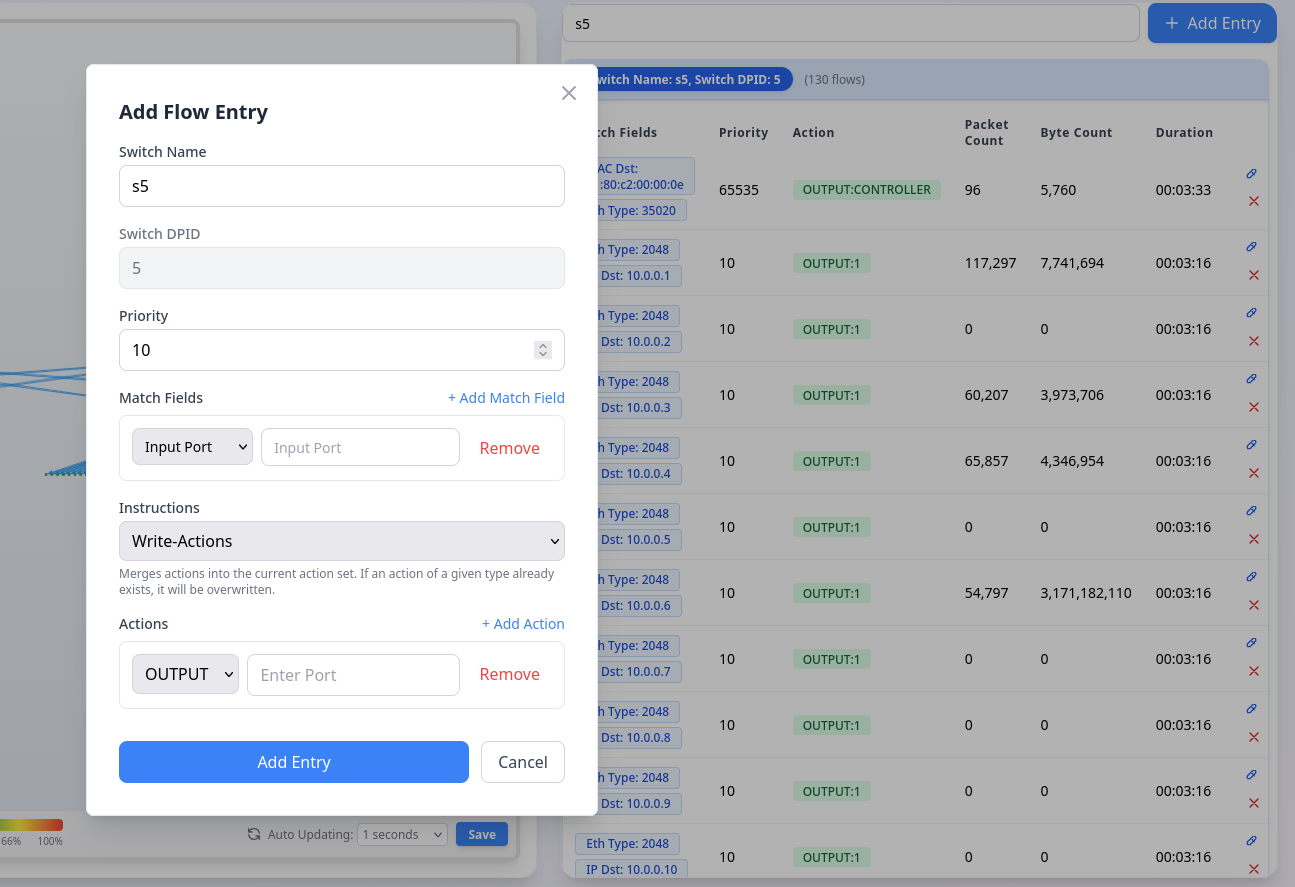Open the Auto Updating interval dropdown
Viewport: 1295px width, 887px height.
402,833
